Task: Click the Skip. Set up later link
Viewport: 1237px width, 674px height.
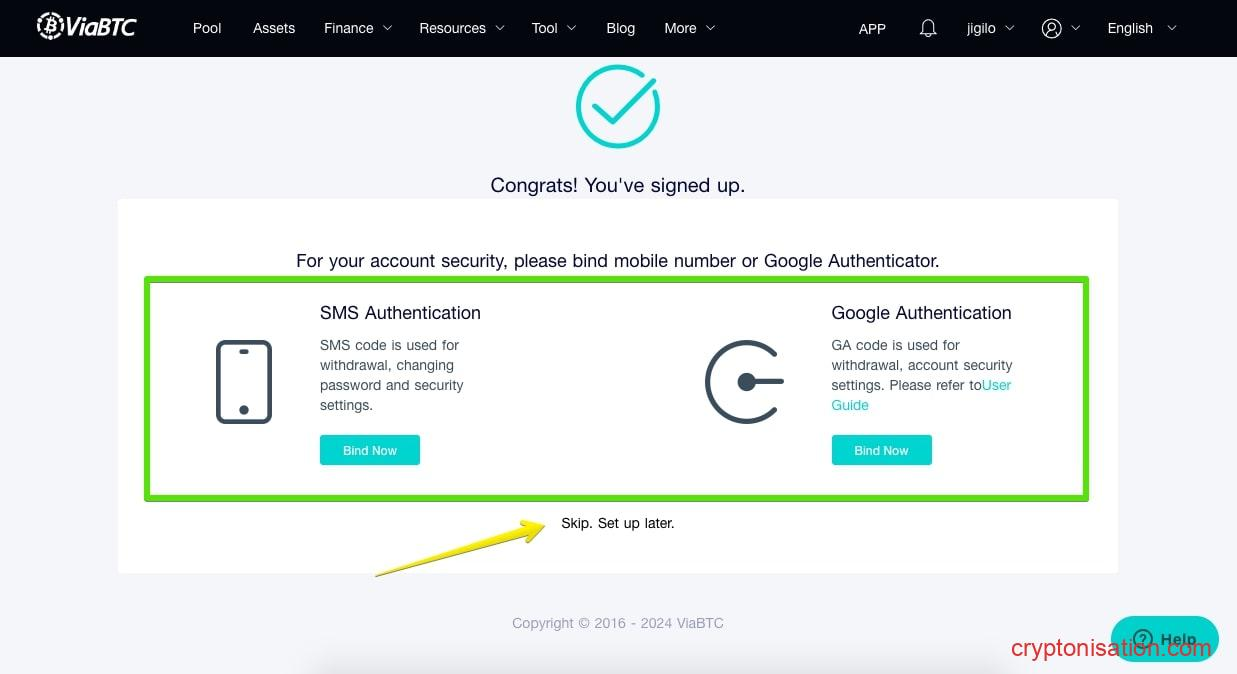Action: 618,523
